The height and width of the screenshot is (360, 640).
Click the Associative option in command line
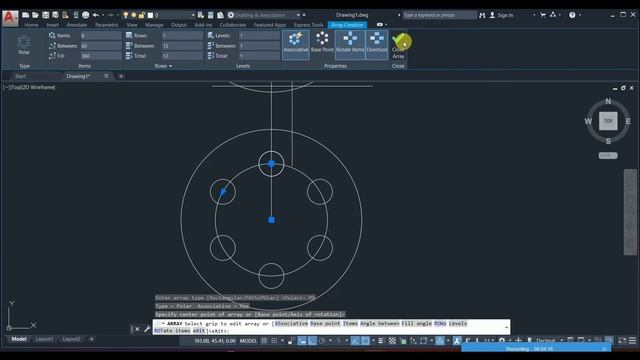(x=291, y=323)
